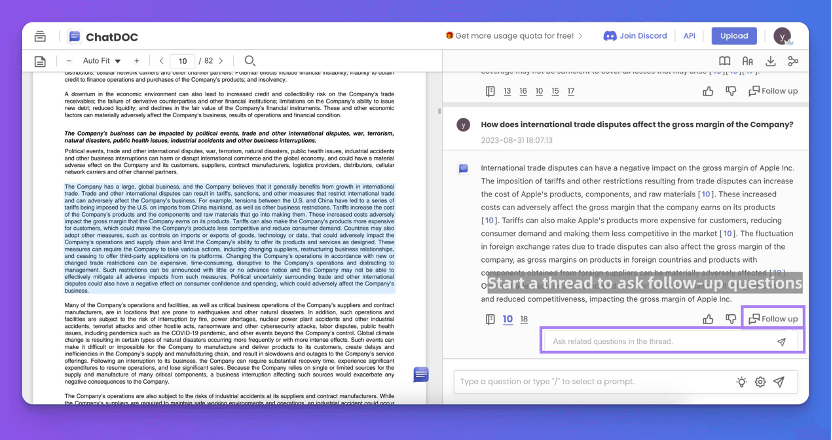Viewport: 832px width, 440px height.
Task: Like the trade disputes answer with thumbs up
Action: click(x=708, y=319)
